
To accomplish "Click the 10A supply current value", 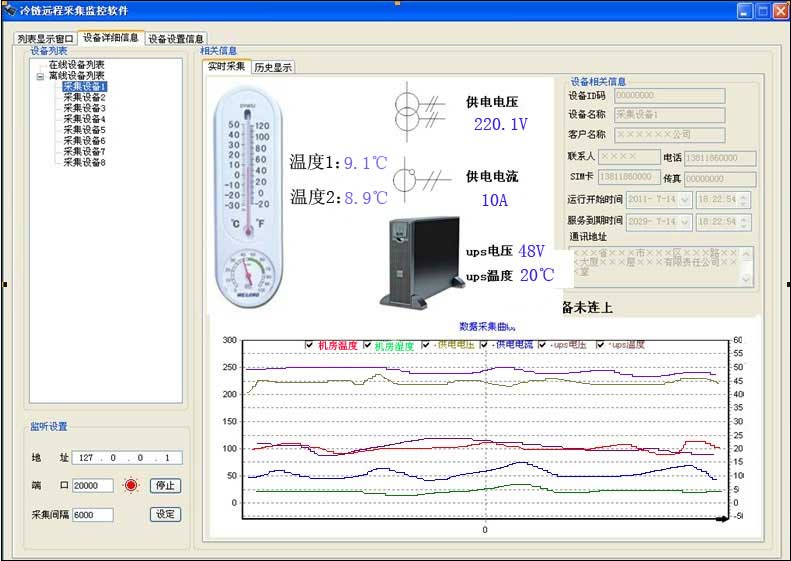I will (x=494, y=200).
